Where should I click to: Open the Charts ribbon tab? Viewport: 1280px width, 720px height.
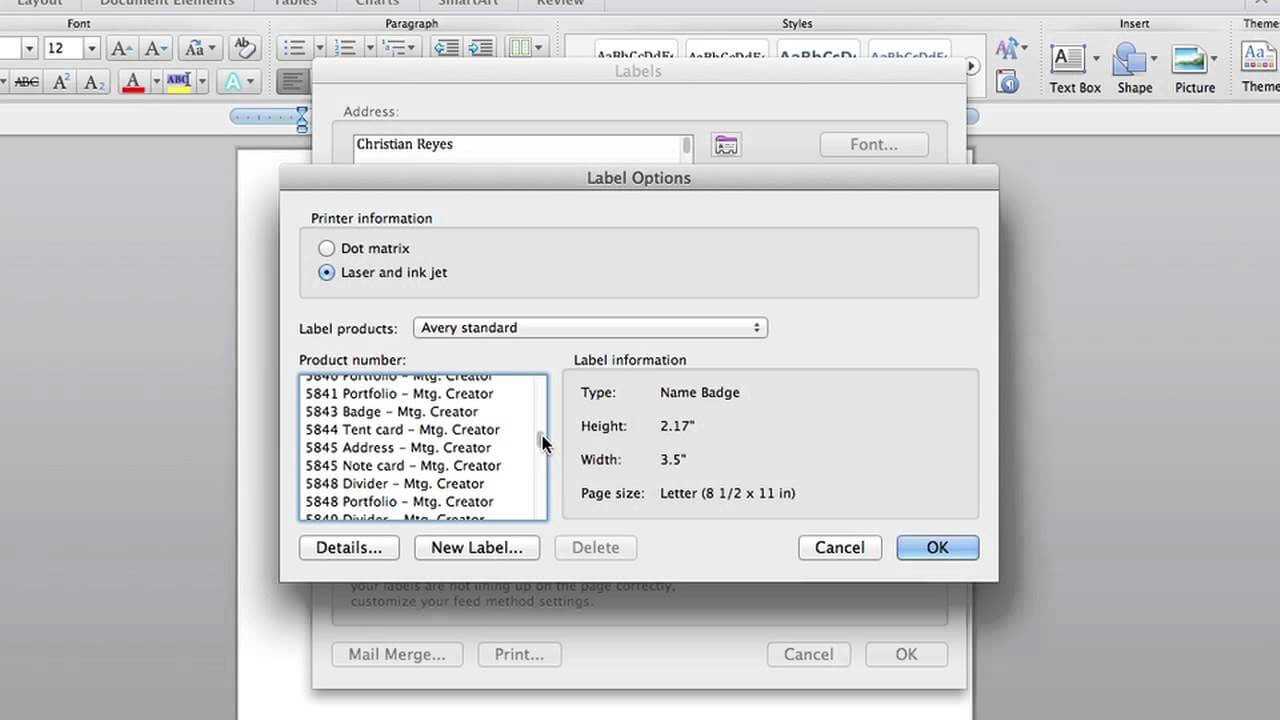pos(377,3)
